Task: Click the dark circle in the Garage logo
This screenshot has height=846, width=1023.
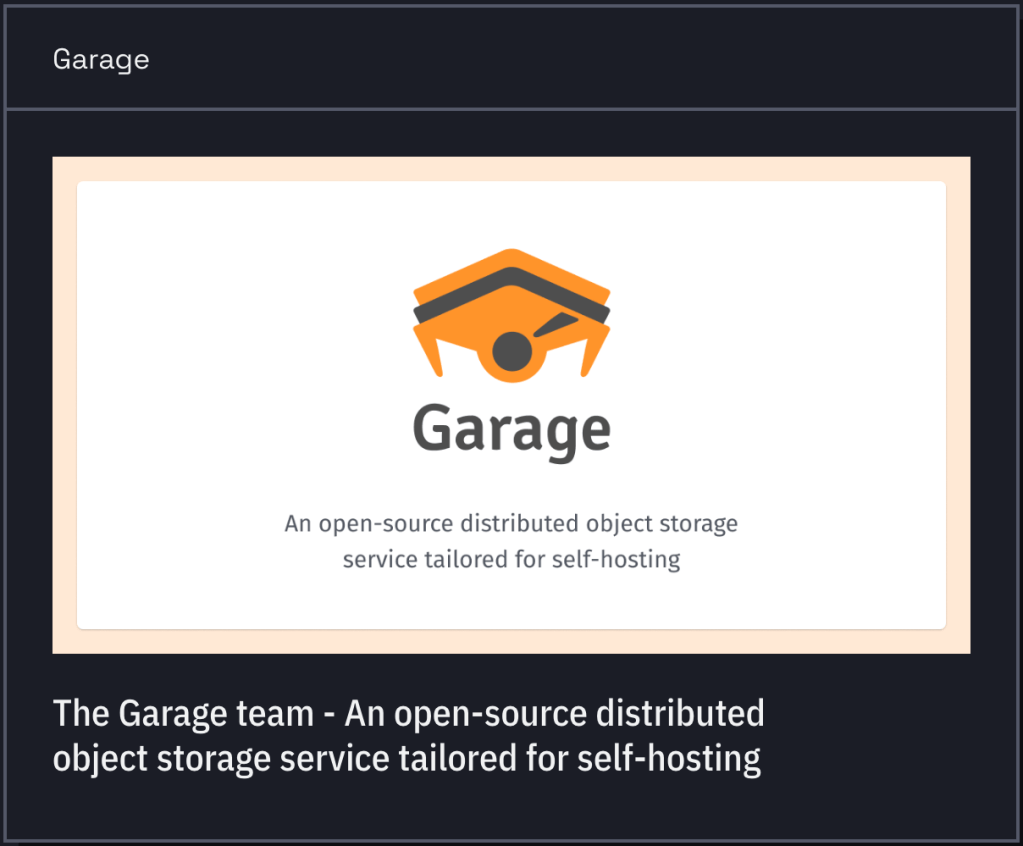Action: click(511, 352)
